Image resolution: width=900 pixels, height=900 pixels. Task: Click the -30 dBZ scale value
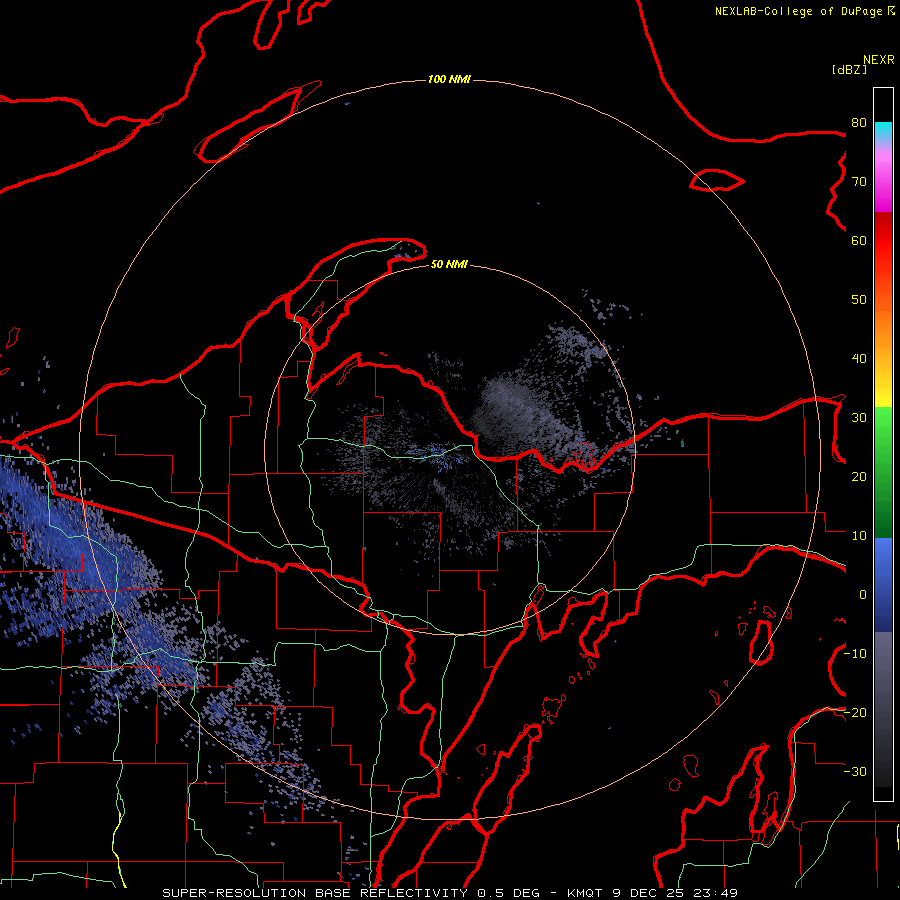coord(855,772)
